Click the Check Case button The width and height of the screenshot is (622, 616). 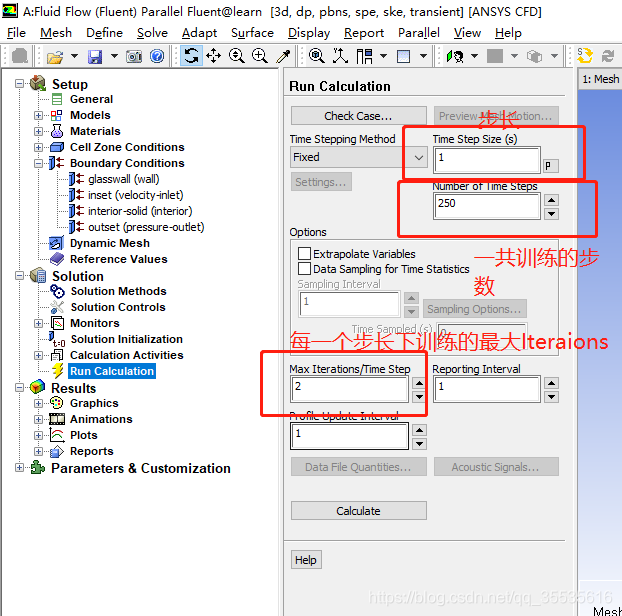(359, 116)
